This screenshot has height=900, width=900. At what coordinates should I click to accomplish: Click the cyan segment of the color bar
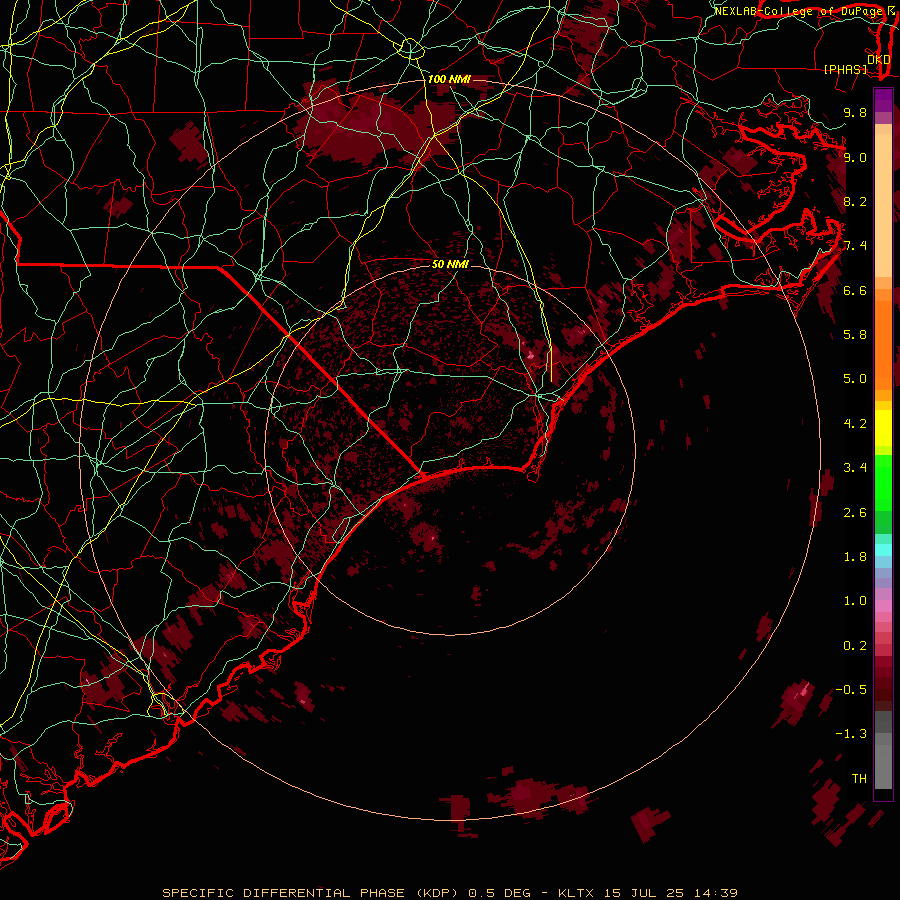point(883,550)
